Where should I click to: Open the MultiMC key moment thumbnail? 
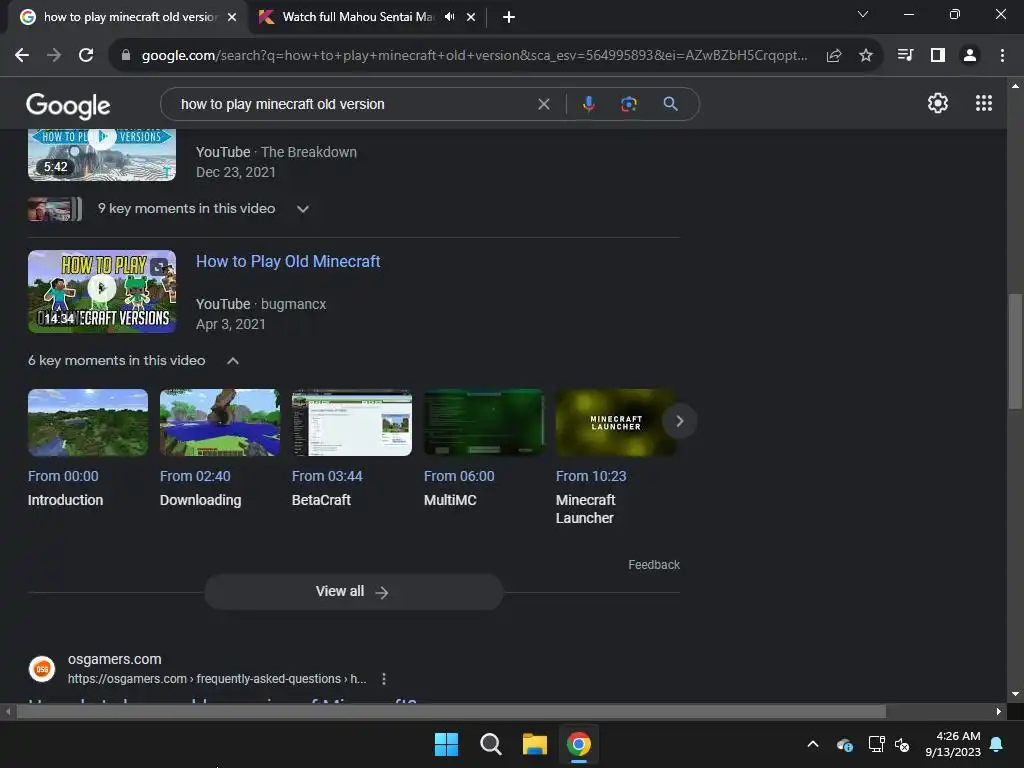pos(484,423)
